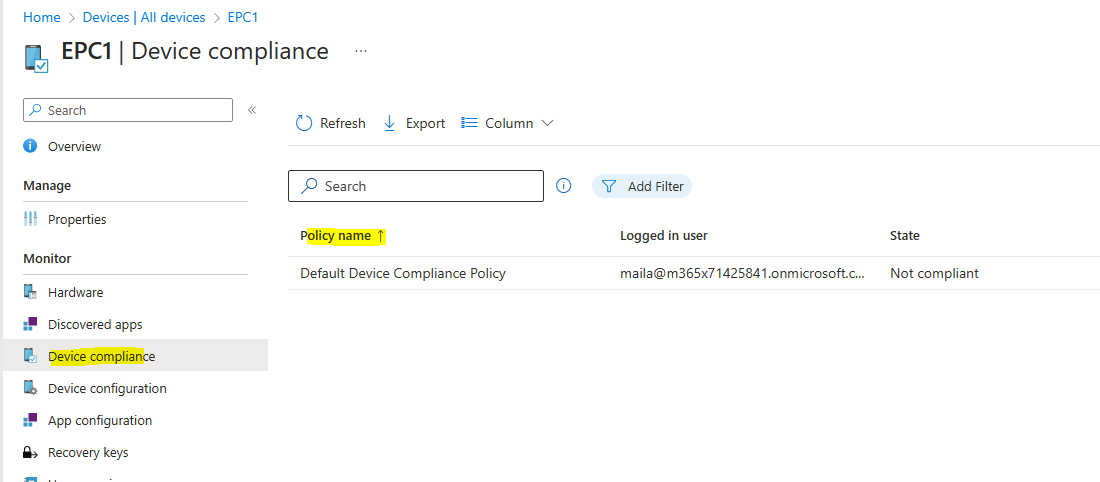Open Device configuration
1100x482 pixels.
[x=107, y=389]
